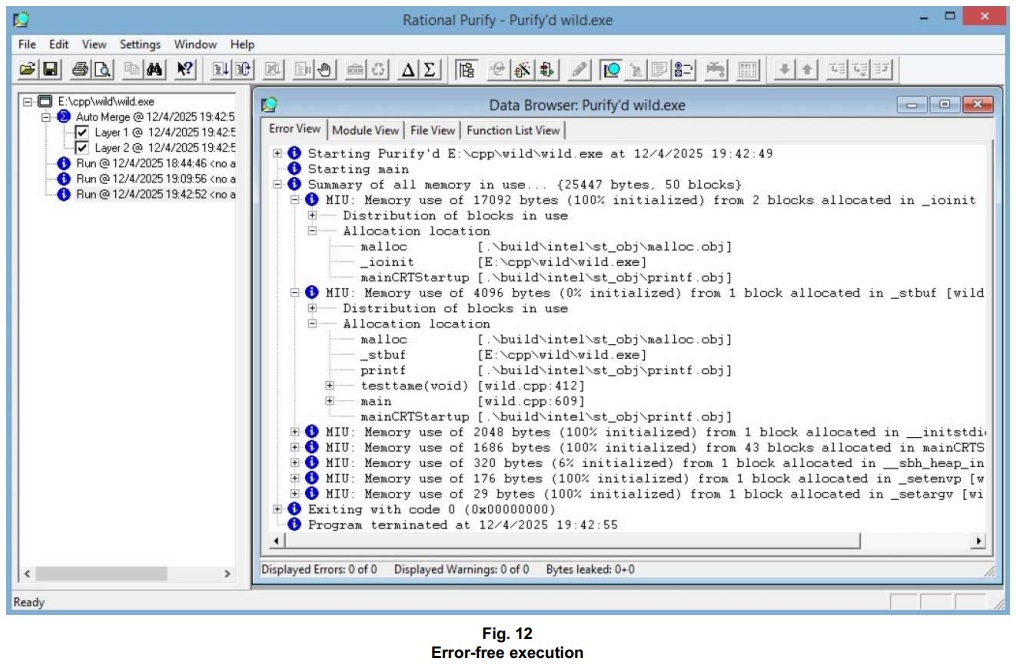
Task: Select the Run at 19:09:56 entry
Action: click(155, 179)
